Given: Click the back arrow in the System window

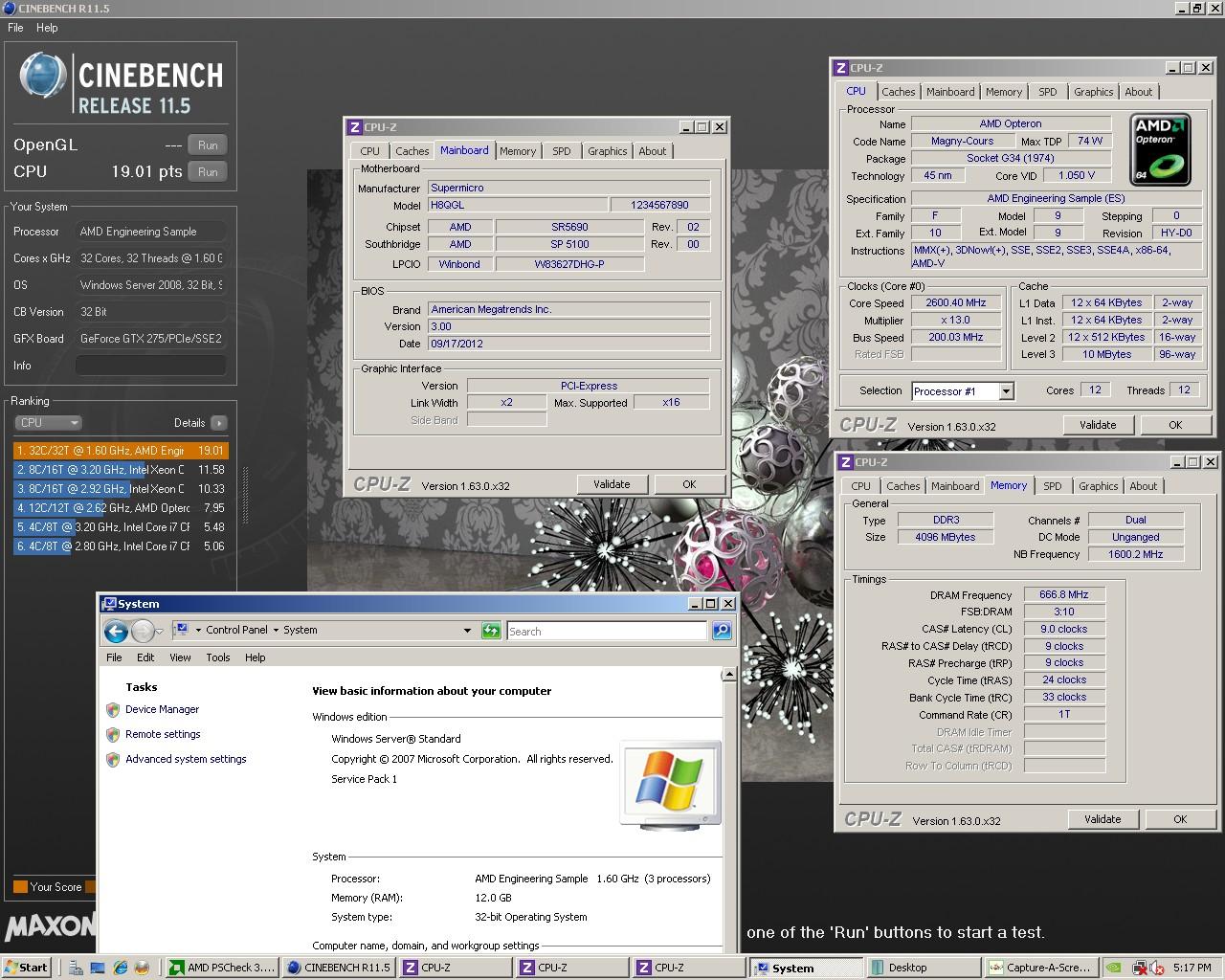Looking at the screenshot, I should pos(116,631).
